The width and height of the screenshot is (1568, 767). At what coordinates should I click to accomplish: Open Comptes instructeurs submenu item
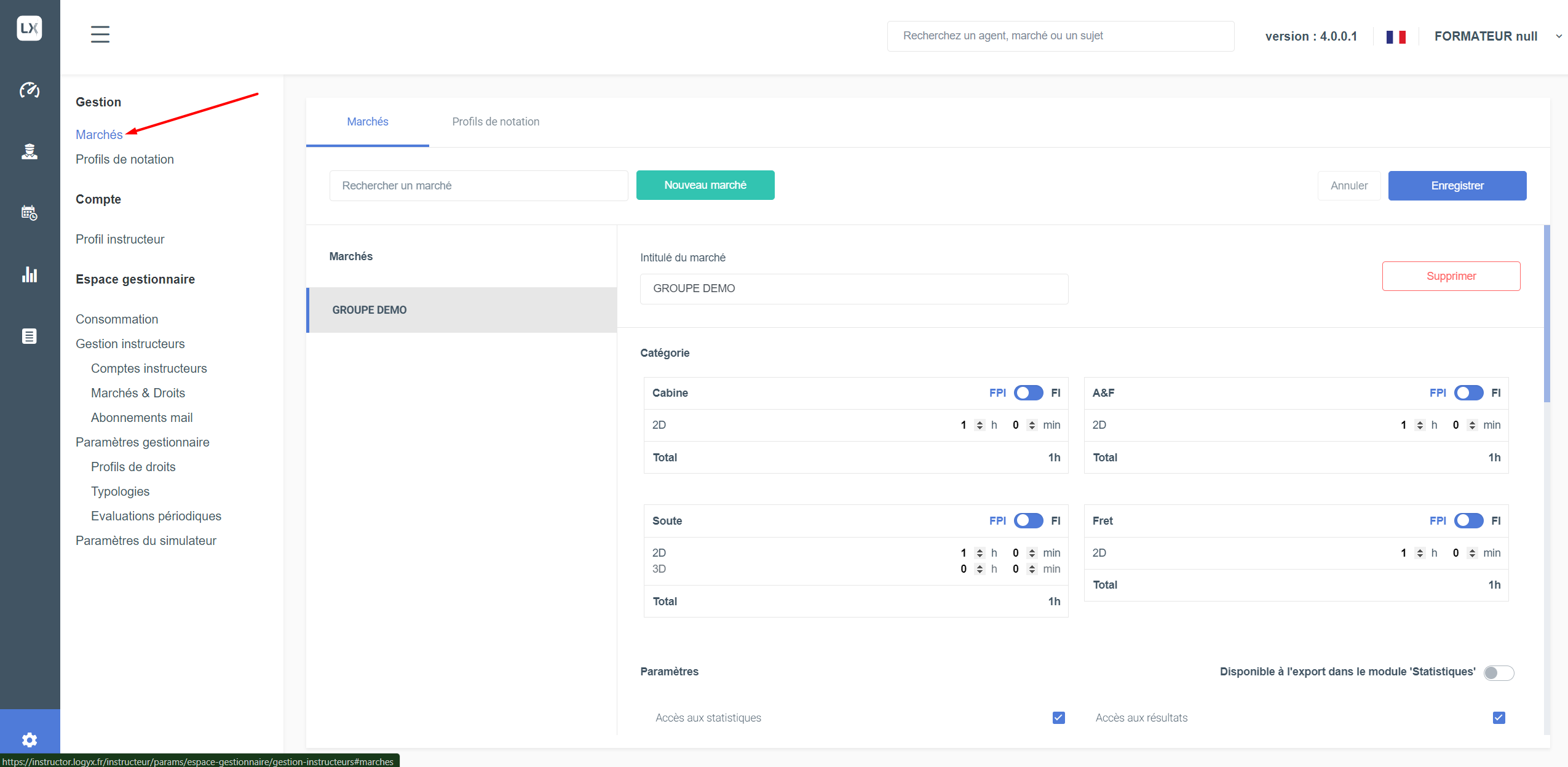tap(149, 368)
